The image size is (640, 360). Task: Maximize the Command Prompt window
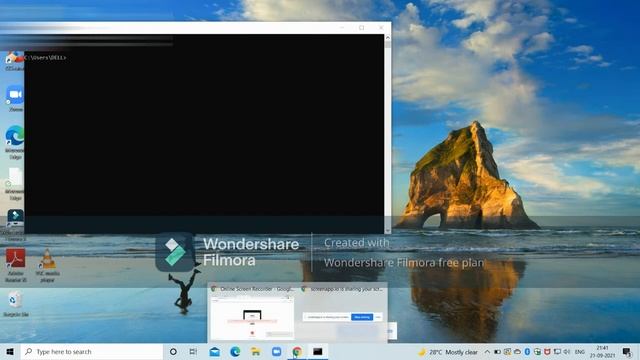(x=362, y=28)
